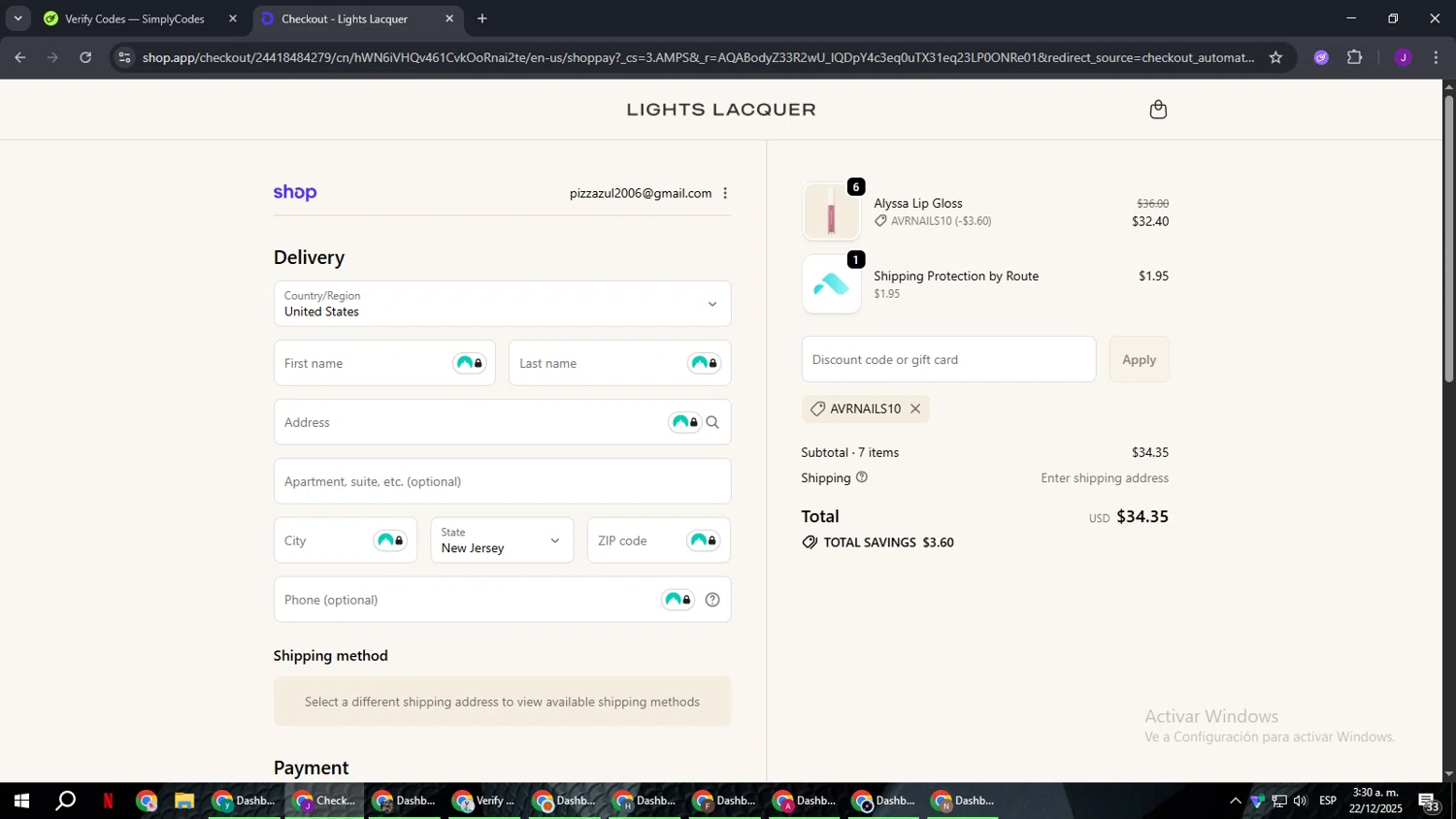Click the page vertical scrollbar
This screenshot has width=1456, height=819.
point(1448,238)
